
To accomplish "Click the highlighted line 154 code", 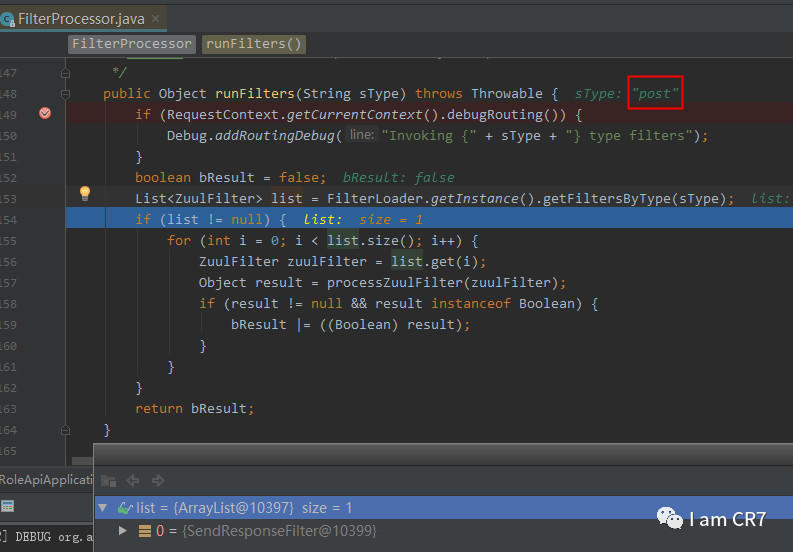I will [210, 220].
